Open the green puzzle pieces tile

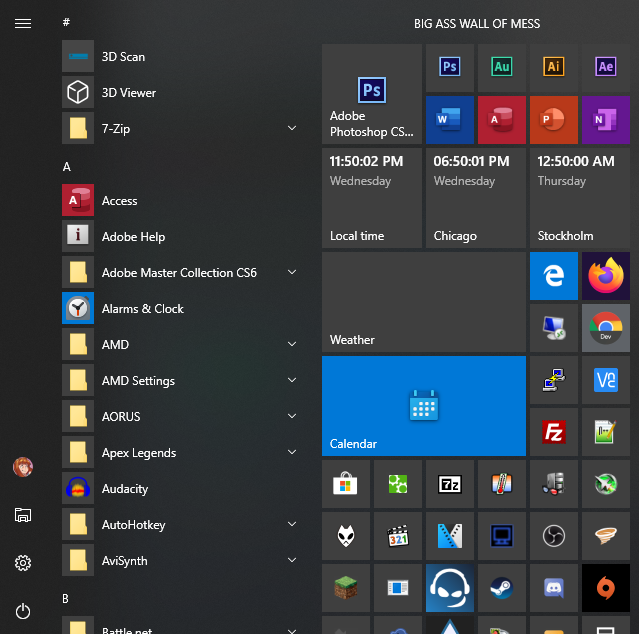(x=398, y=484)
